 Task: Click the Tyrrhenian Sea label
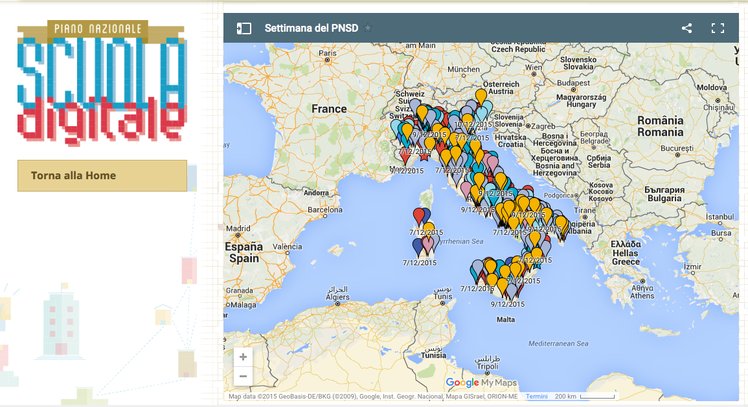point(461,241)
